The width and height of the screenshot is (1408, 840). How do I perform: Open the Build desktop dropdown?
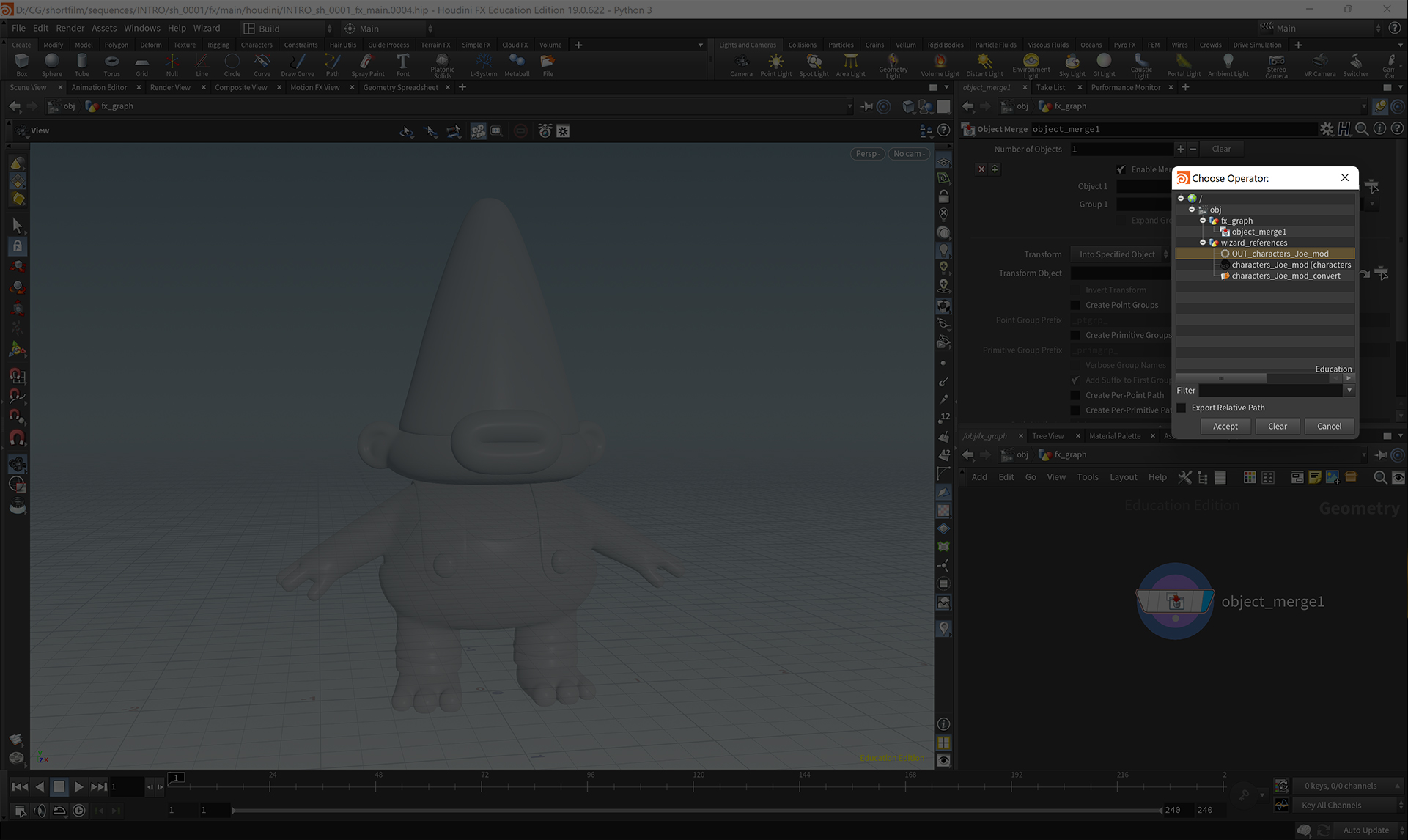287,29
